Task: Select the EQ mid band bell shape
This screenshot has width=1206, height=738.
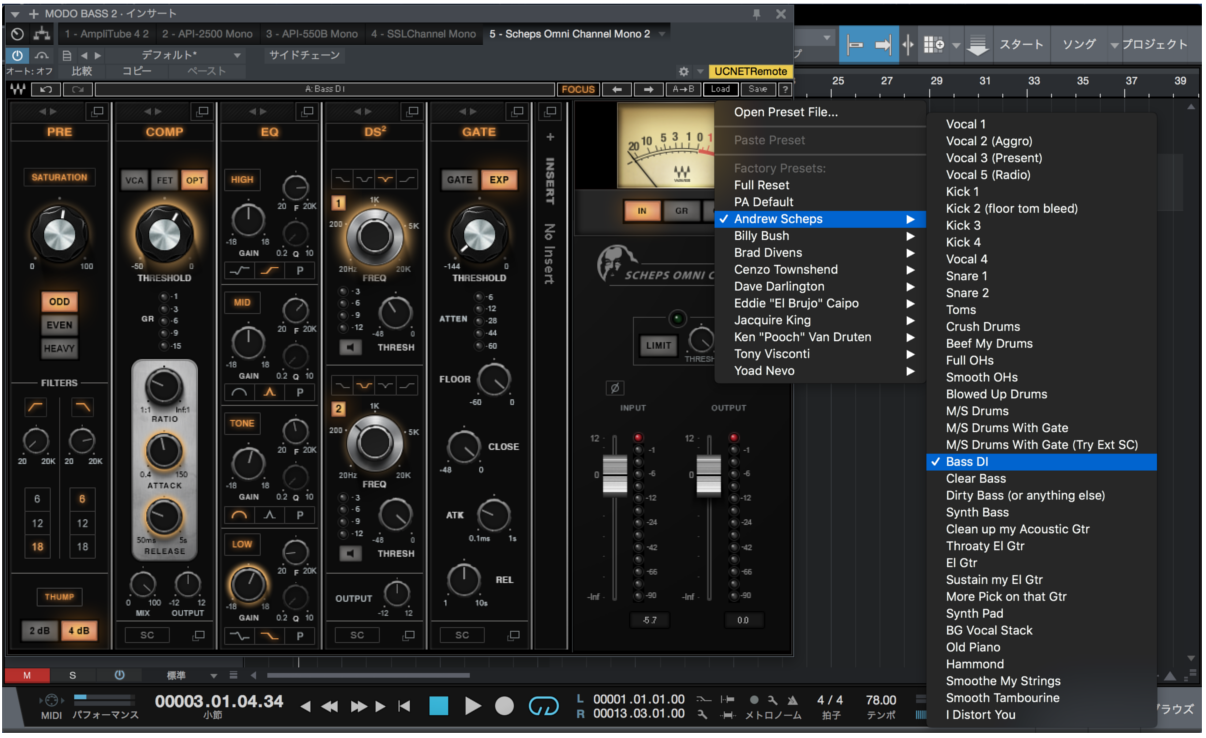Action: coord(269,392)
